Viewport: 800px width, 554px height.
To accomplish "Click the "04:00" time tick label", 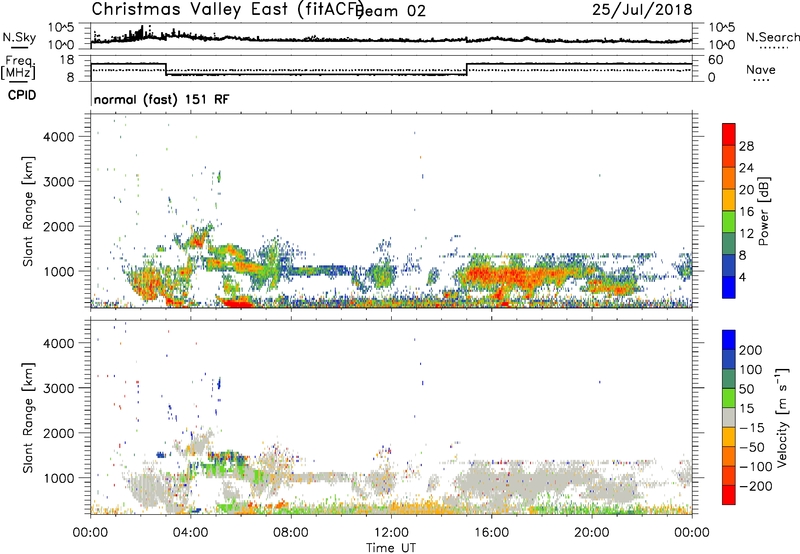I will pyautogui.click(x=191, y=533).
